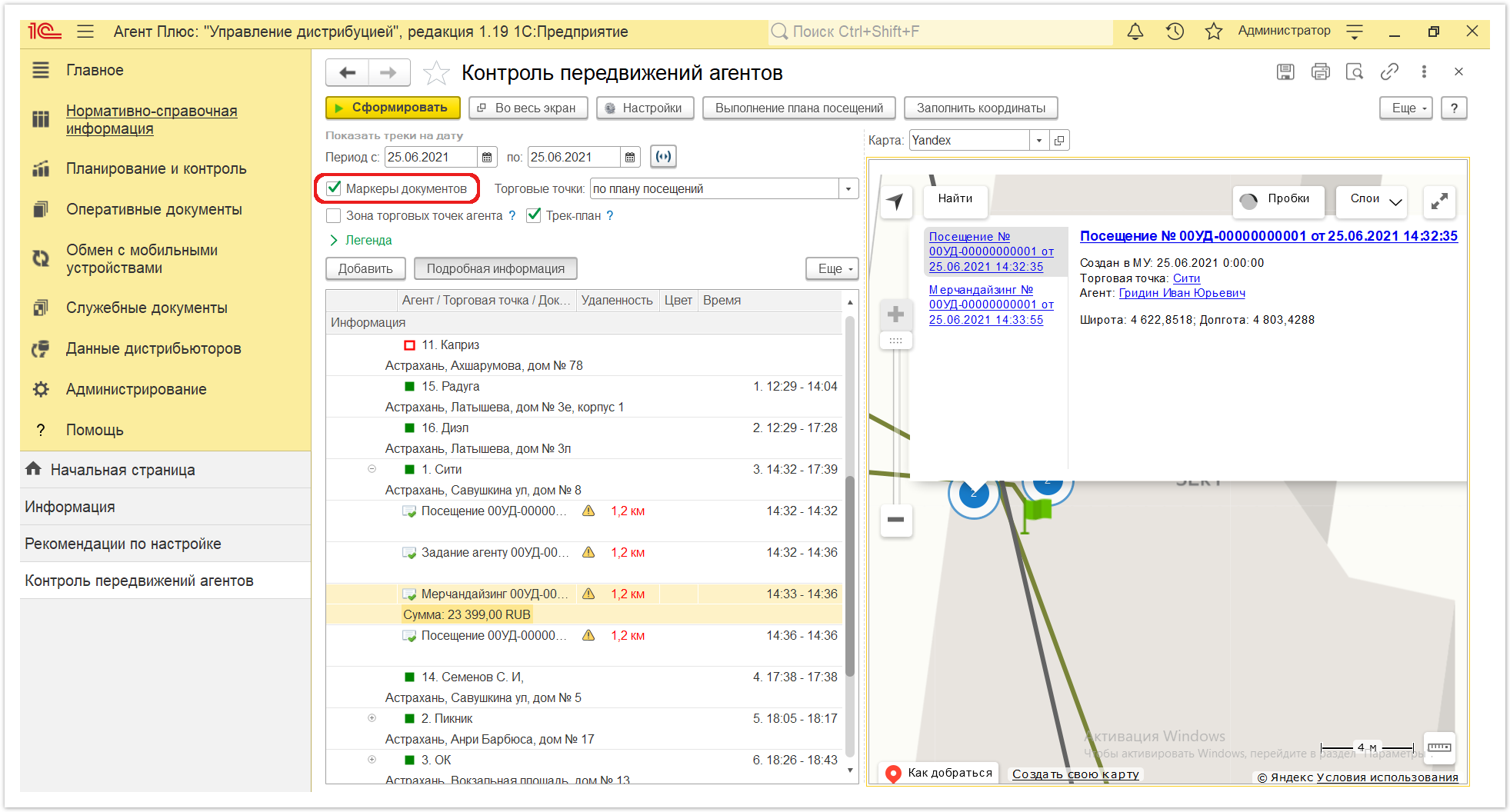Expand the 3. ОК row

coord(372,760)
